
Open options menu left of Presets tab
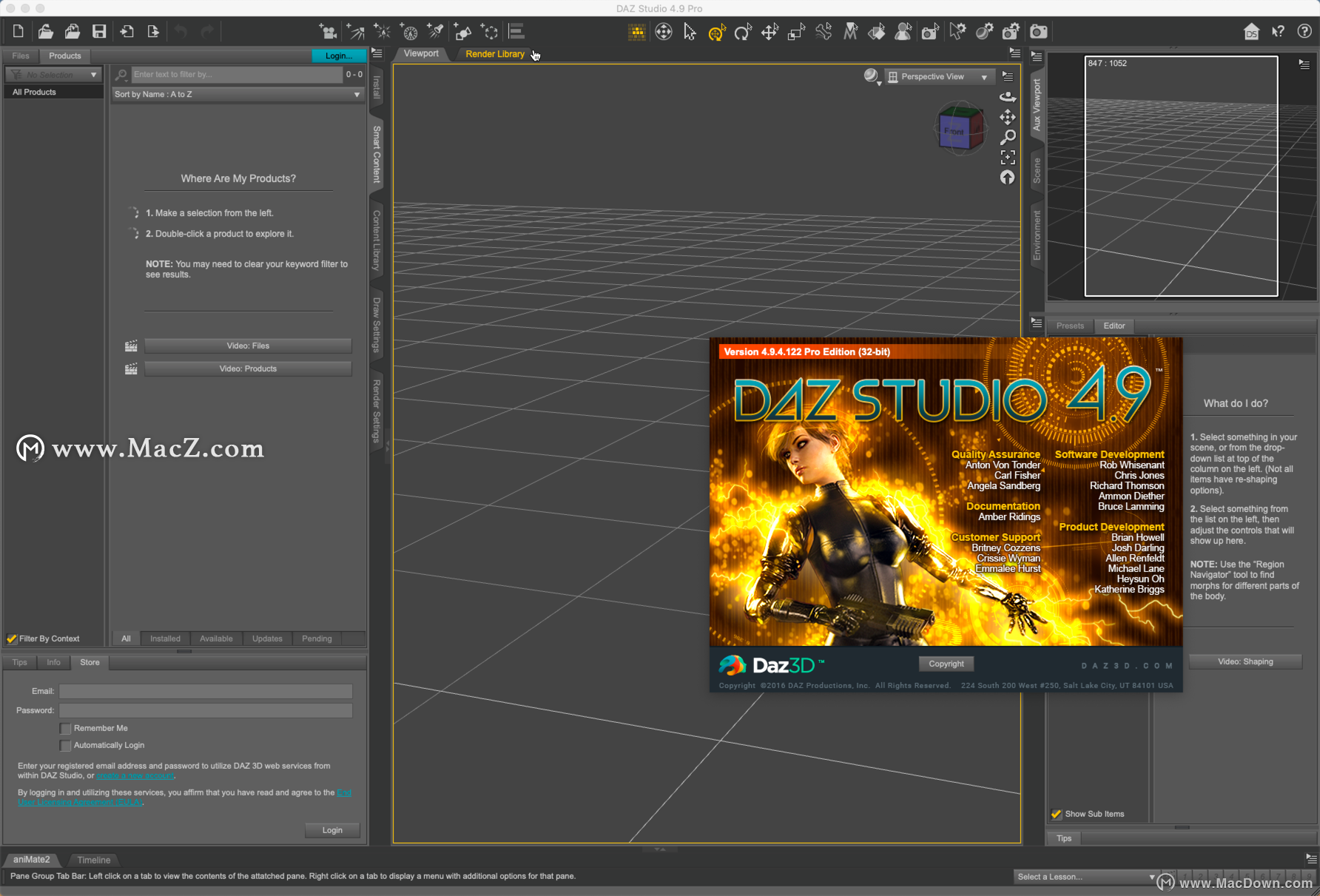[1037, 323]
